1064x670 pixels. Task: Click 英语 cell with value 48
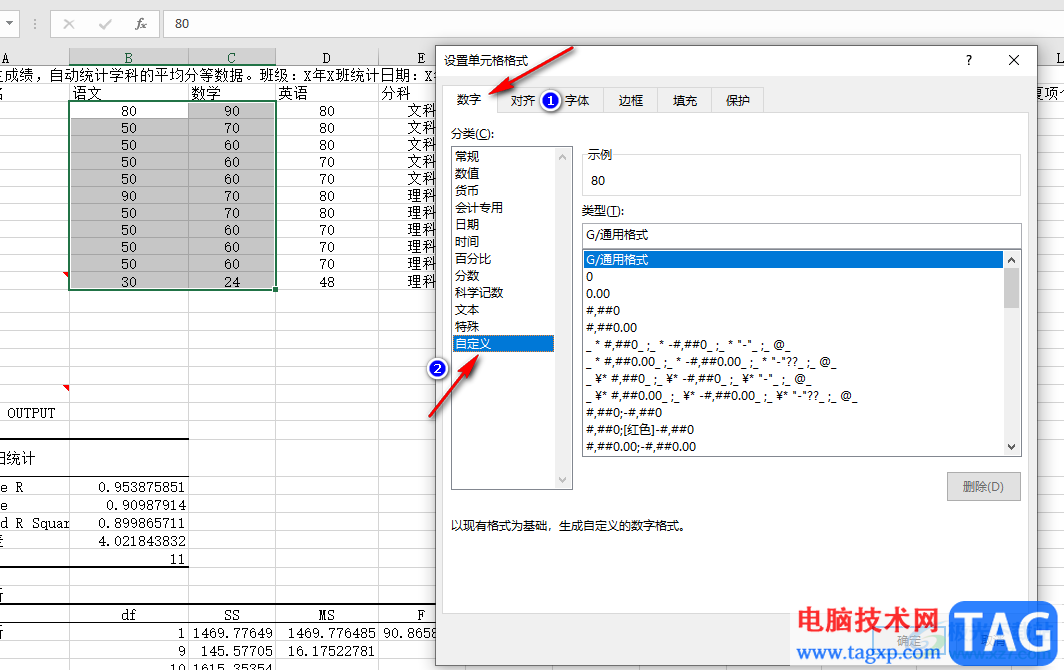click(327, 281)
